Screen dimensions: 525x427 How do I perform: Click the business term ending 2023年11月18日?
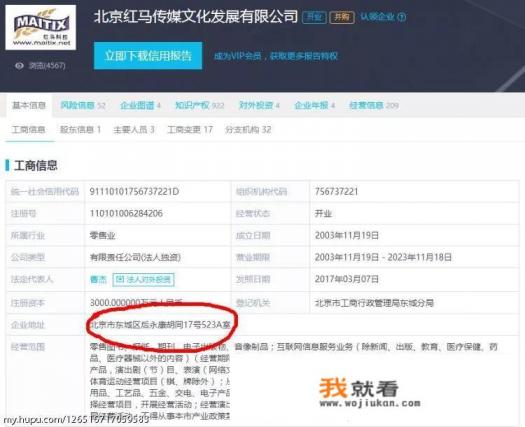coord(420,257)
